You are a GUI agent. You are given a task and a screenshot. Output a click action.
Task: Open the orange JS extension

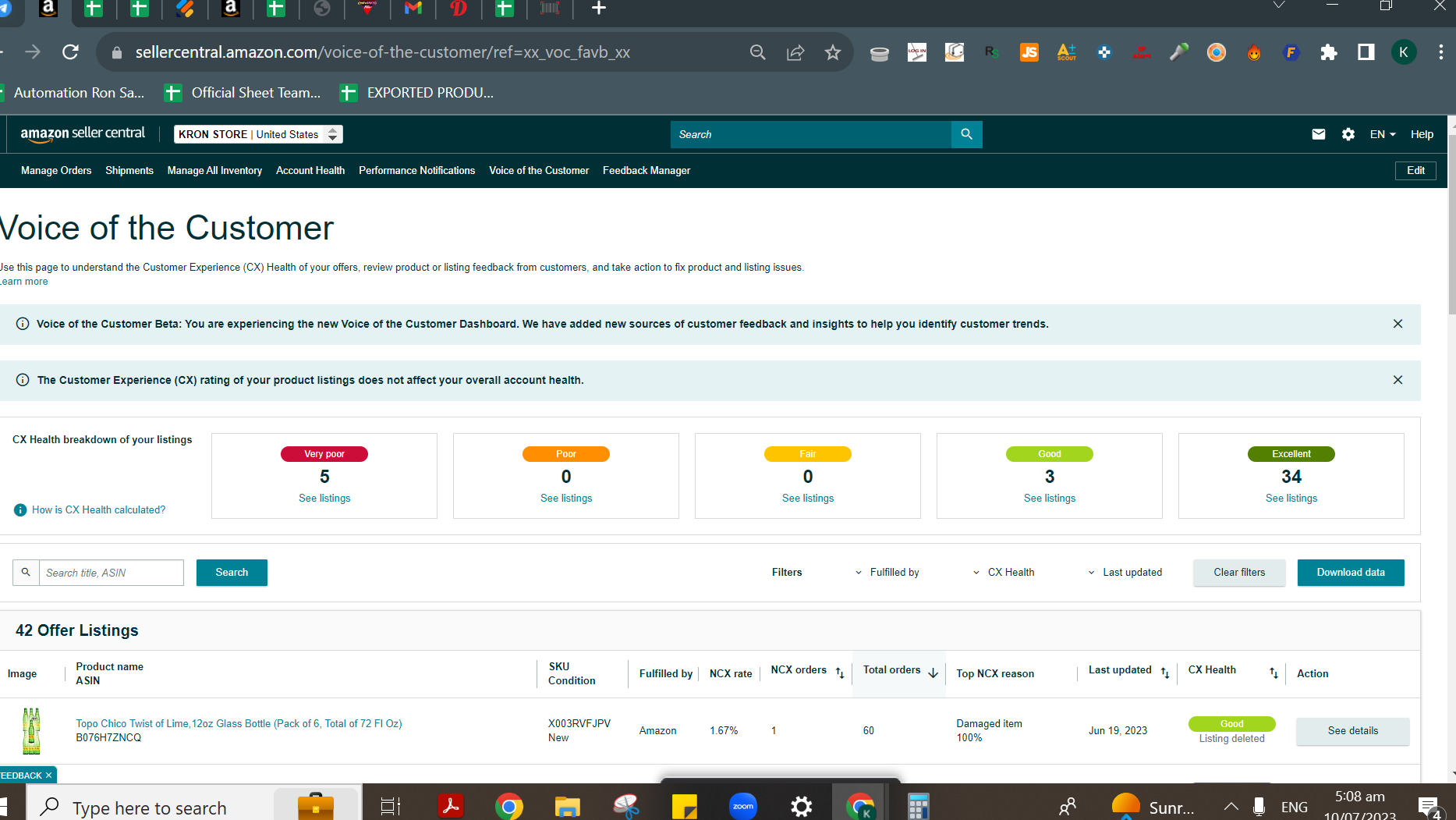click(x=1029, y=52)
